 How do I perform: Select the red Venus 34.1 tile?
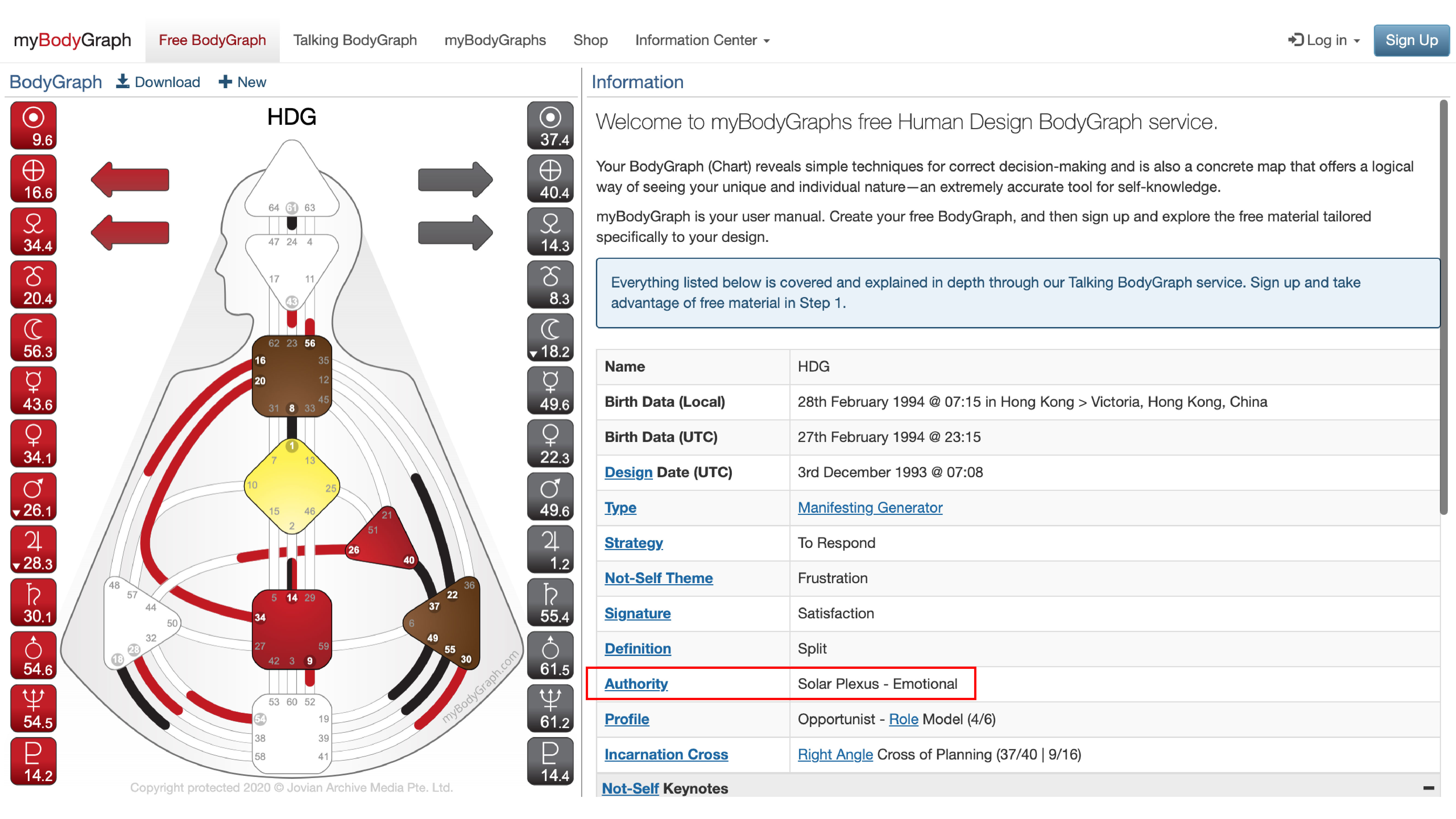(33, 443)
